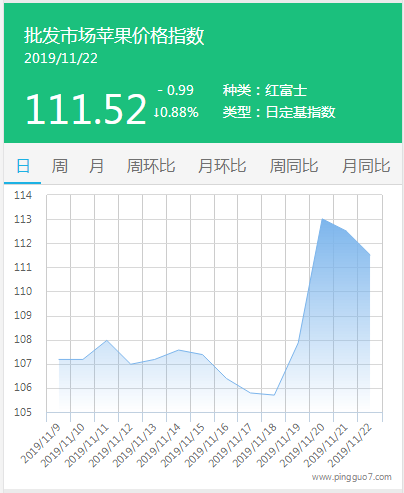The width and height of the screenshot is (404, 493).
Task: Open the 周同比 tab
Action: tap(294, 166)
